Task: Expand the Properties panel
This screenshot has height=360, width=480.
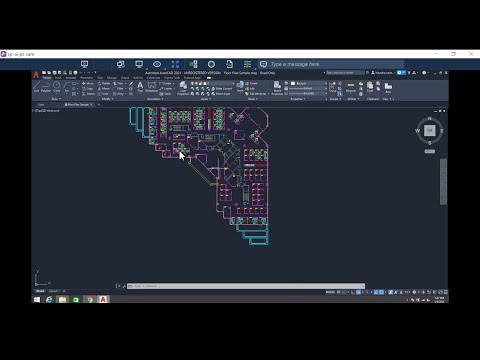Action: pos(297,99)
